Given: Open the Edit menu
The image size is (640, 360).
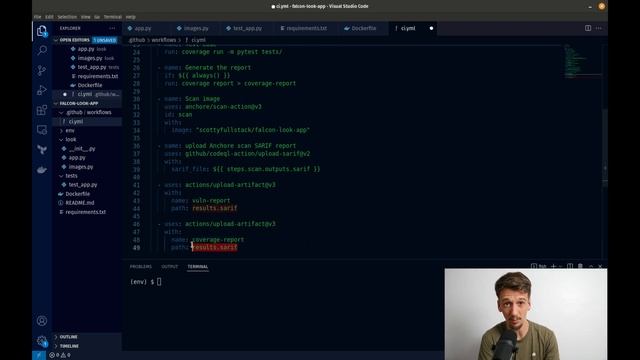Looking at the screenshot, I should [x=49, y=17].
